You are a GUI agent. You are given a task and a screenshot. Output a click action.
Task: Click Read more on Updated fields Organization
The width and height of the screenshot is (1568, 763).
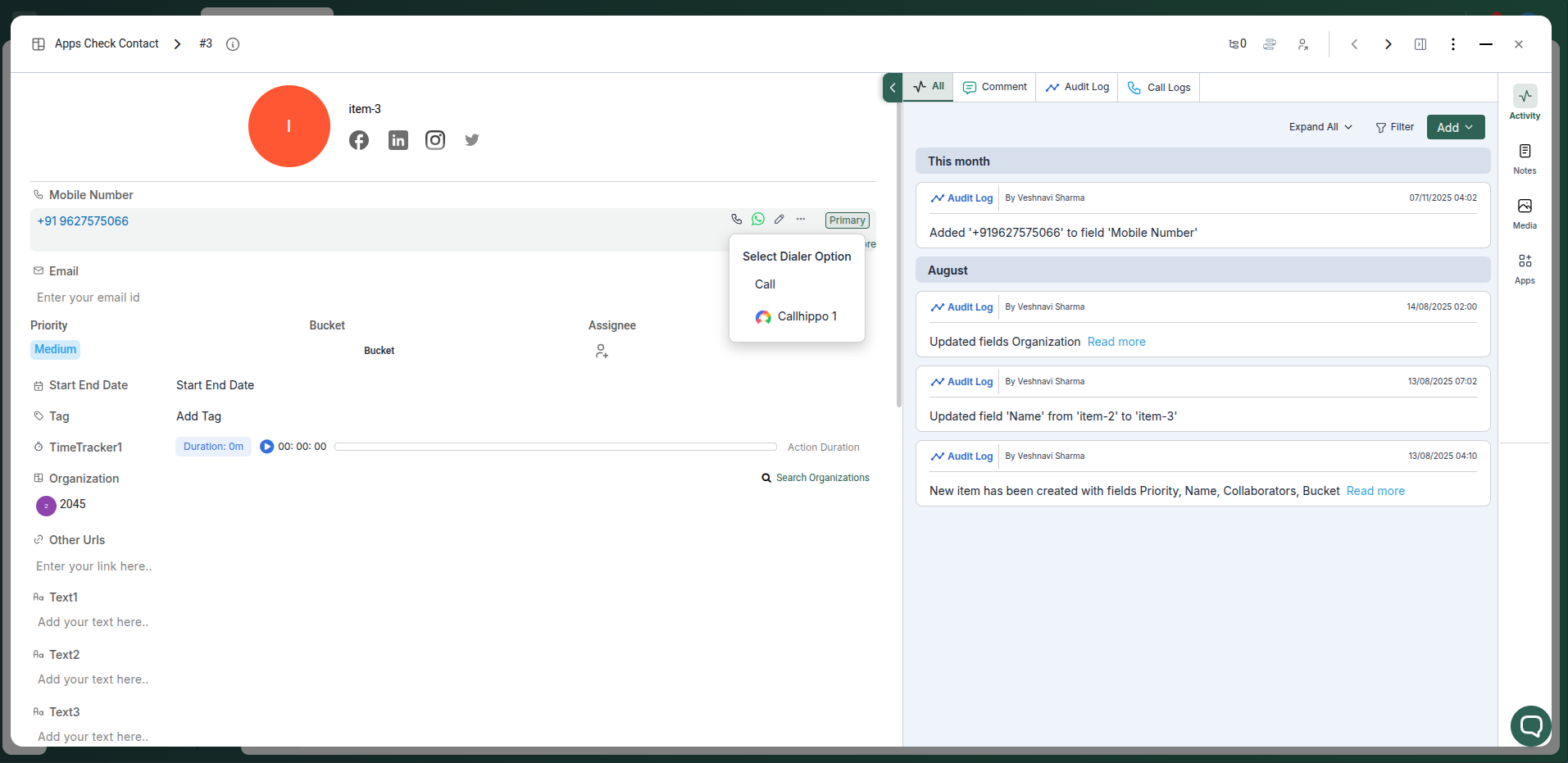tap(1116, 342)
